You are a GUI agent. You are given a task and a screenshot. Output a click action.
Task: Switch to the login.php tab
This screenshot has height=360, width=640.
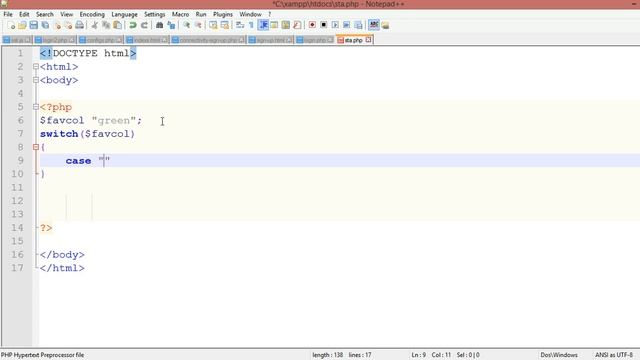coord(314,40)
